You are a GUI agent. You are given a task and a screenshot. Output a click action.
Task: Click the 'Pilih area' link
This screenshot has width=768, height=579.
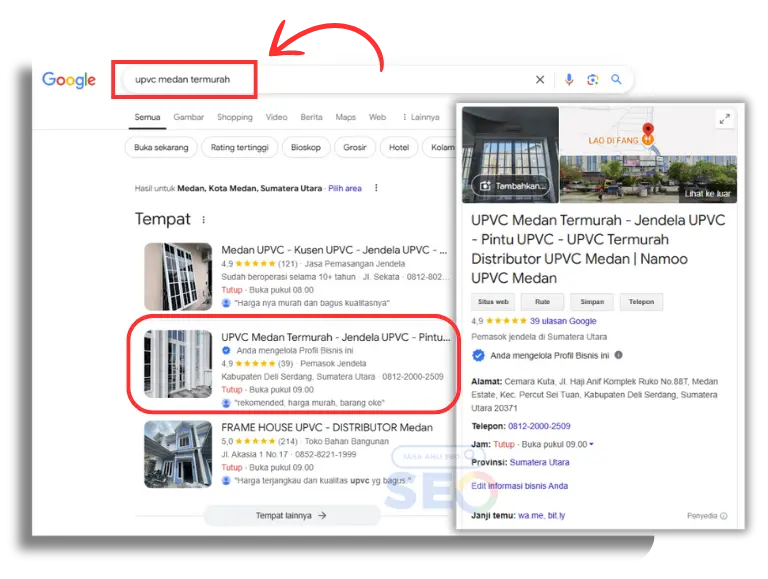(345, 189)
